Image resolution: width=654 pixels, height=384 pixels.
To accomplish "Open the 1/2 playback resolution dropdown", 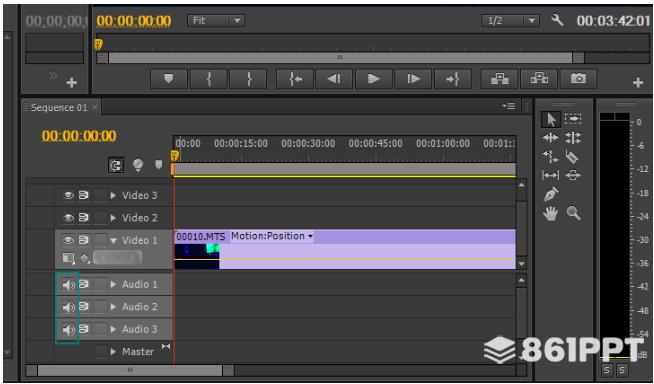I will pyautogui.click(x=510, y=20).
